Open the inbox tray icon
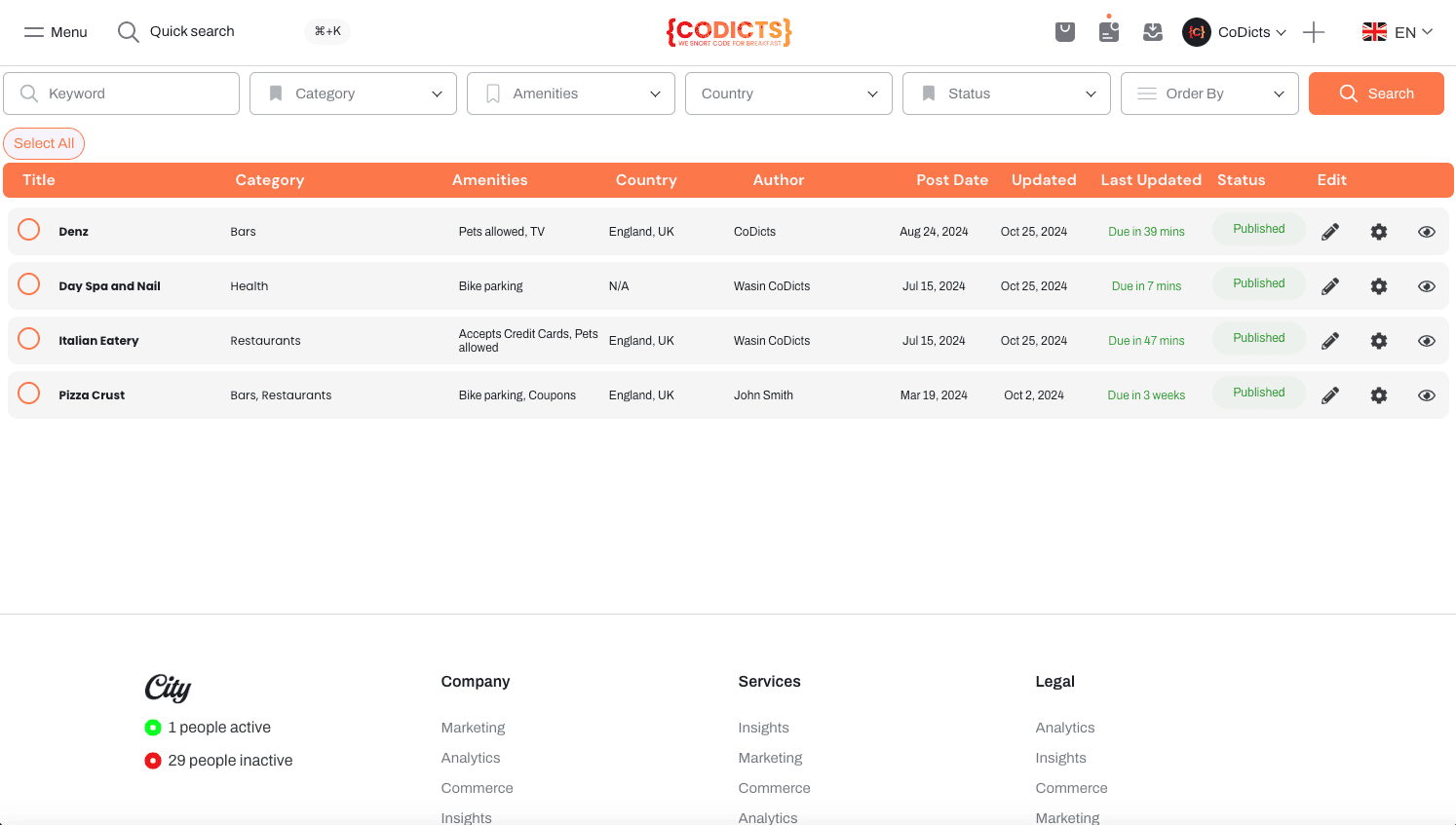This screenshot has height=825, width=1456. coord(1153,32)
